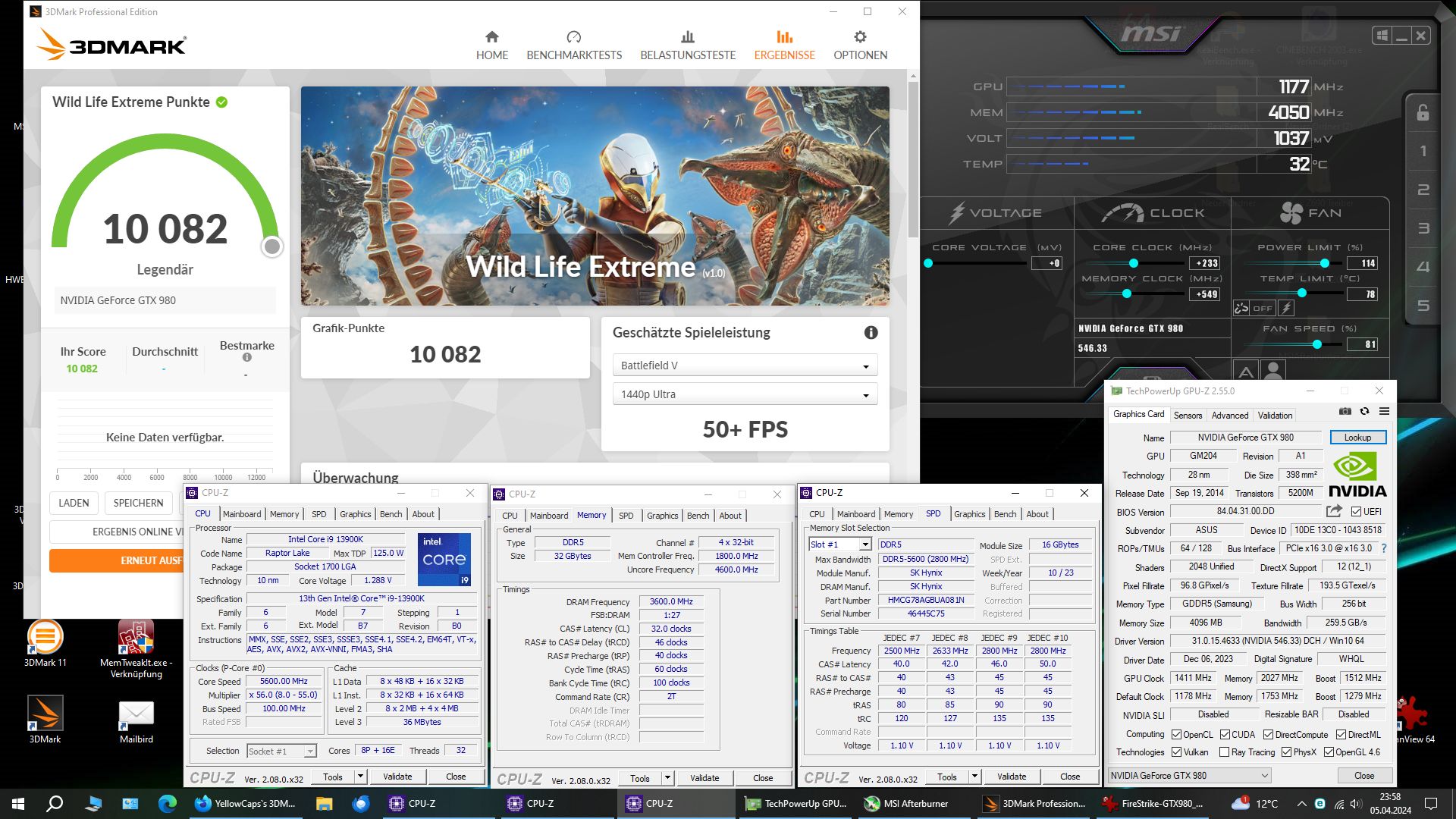
Task: Open 3DMark 11 desktop shortcut
Action: tap(45, 644)
